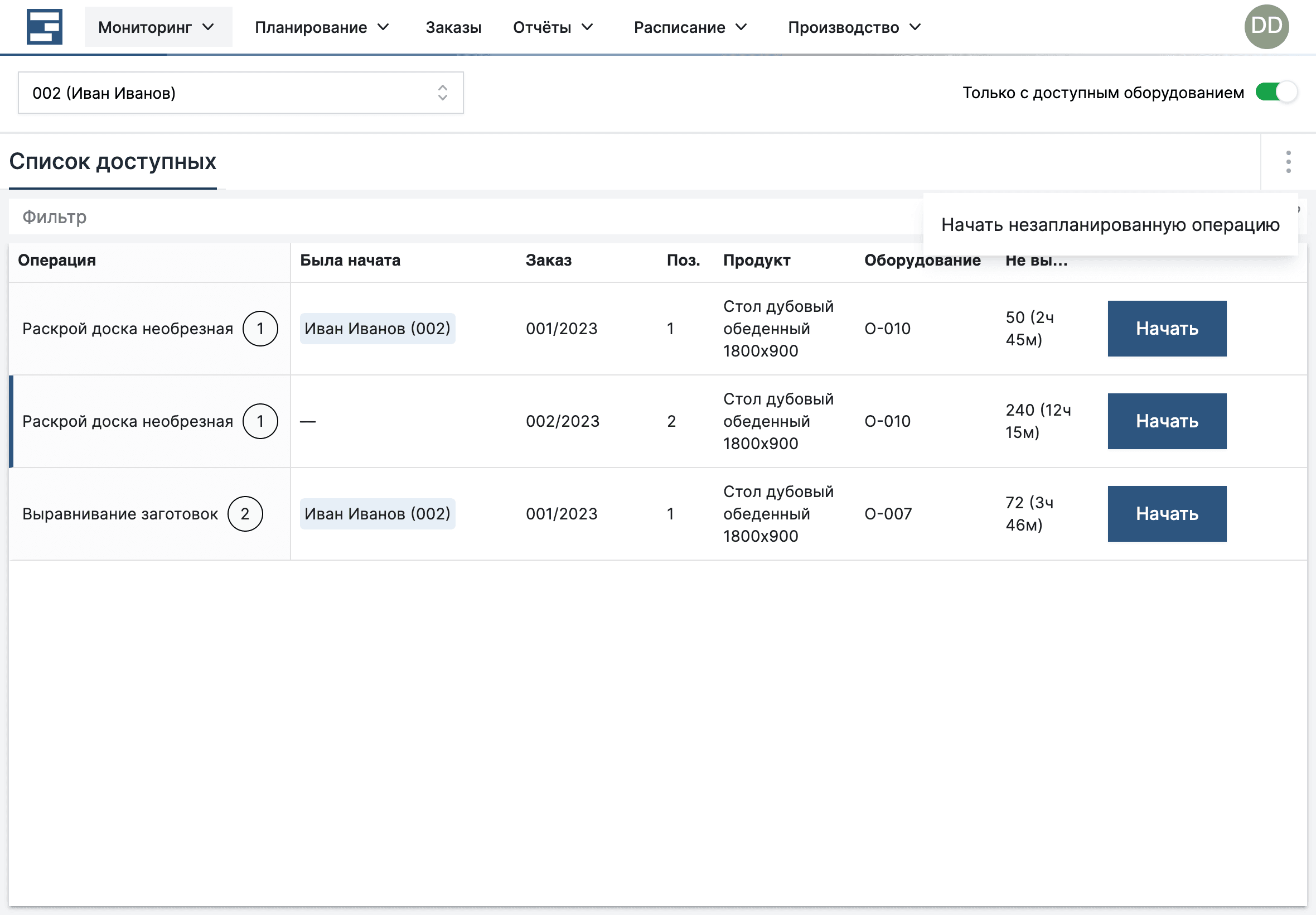Select the Заказы menu item
This screenshot has width=1316, height=915.
pyautogui.click(x=453, y=26)
